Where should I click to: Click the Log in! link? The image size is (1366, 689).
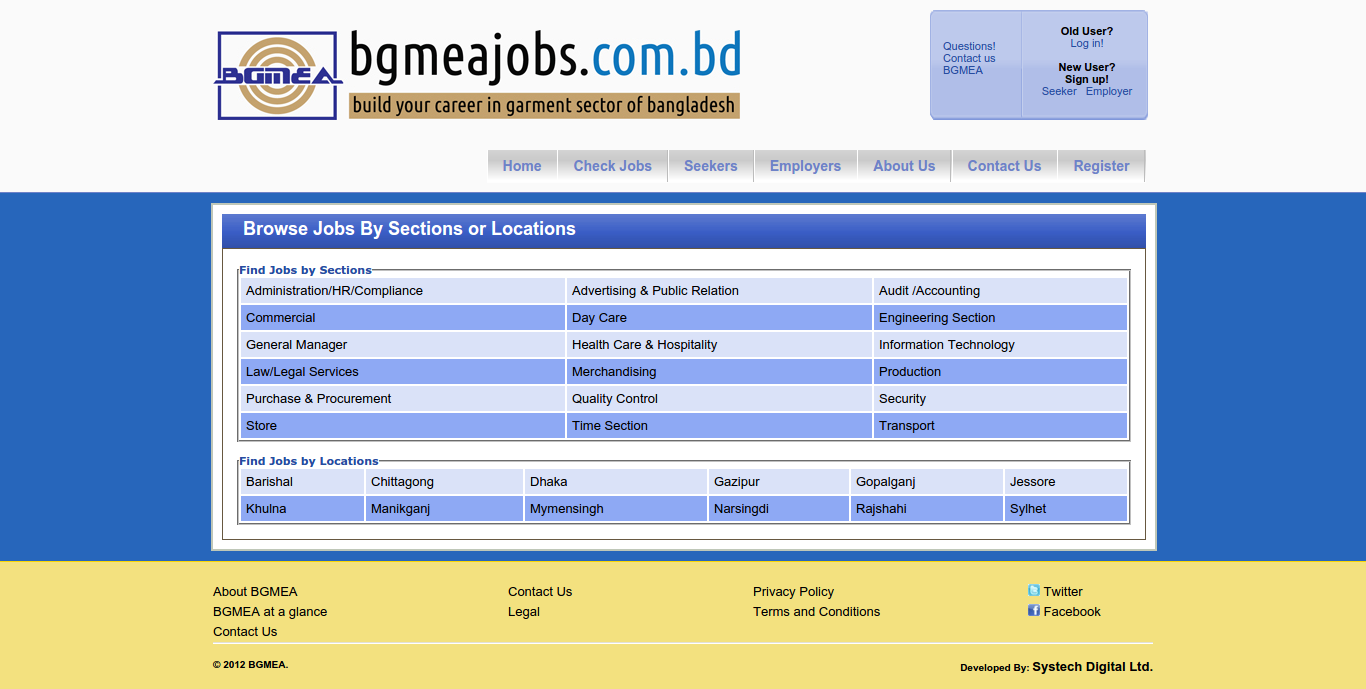click(x=1087, y=44)
